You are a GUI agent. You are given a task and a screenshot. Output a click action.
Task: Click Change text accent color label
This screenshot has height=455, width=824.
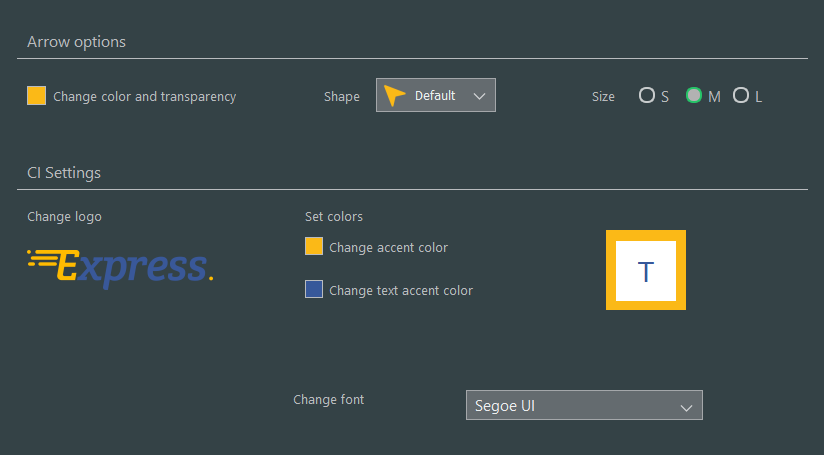tap(401, 291)
